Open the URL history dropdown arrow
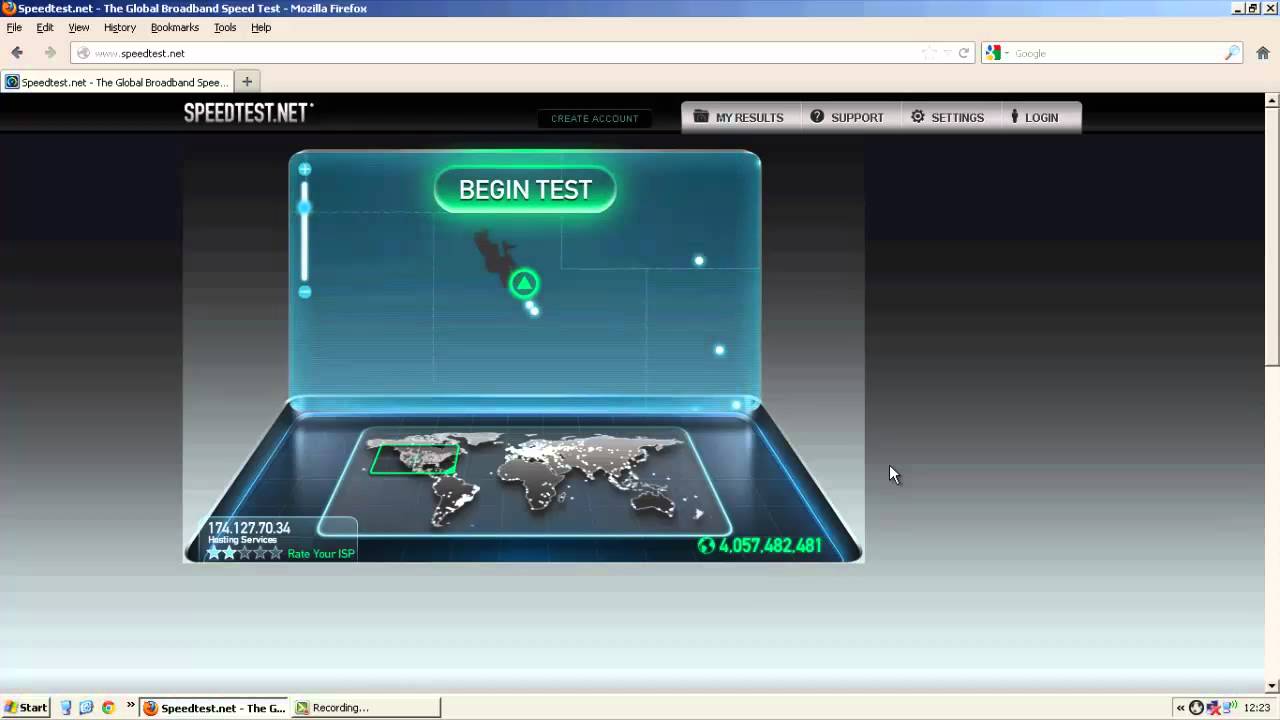The image size is (1280, 720). tap(947, 53)
